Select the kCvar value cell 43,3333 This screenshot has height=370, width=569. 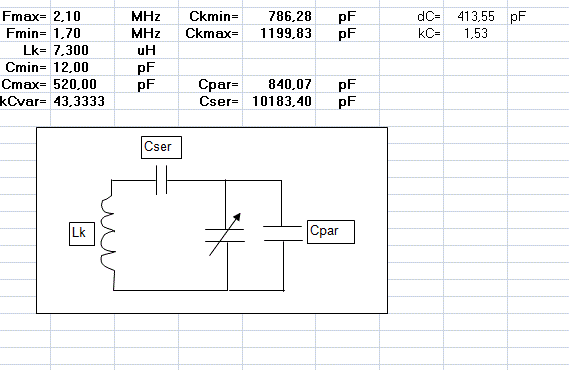point(82,101)
